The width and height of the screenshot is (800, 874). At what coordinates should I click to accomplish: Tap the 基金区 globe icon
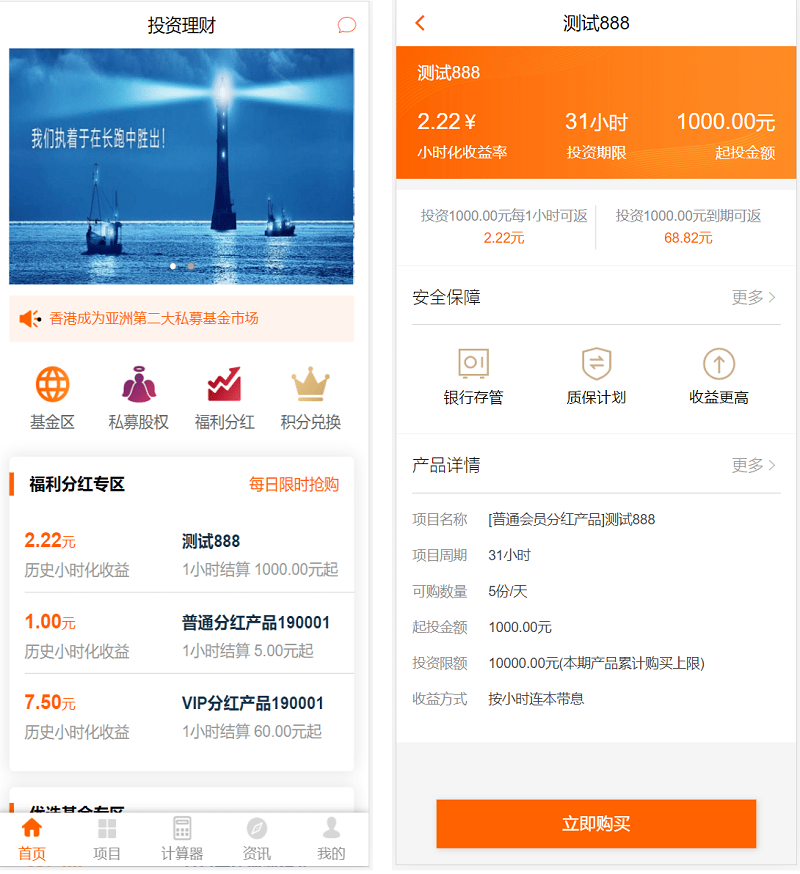[52, 385]
